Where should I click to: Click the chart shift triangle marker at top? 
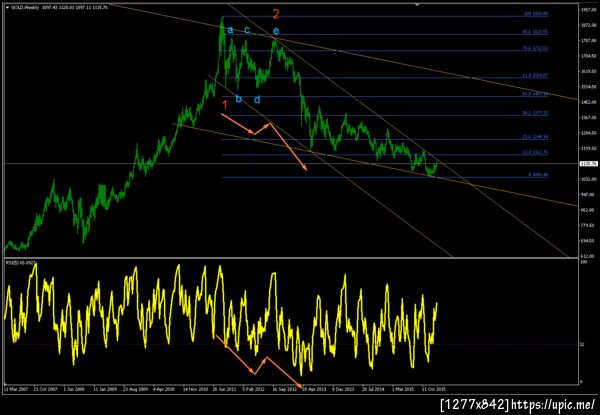pos(417,5)
